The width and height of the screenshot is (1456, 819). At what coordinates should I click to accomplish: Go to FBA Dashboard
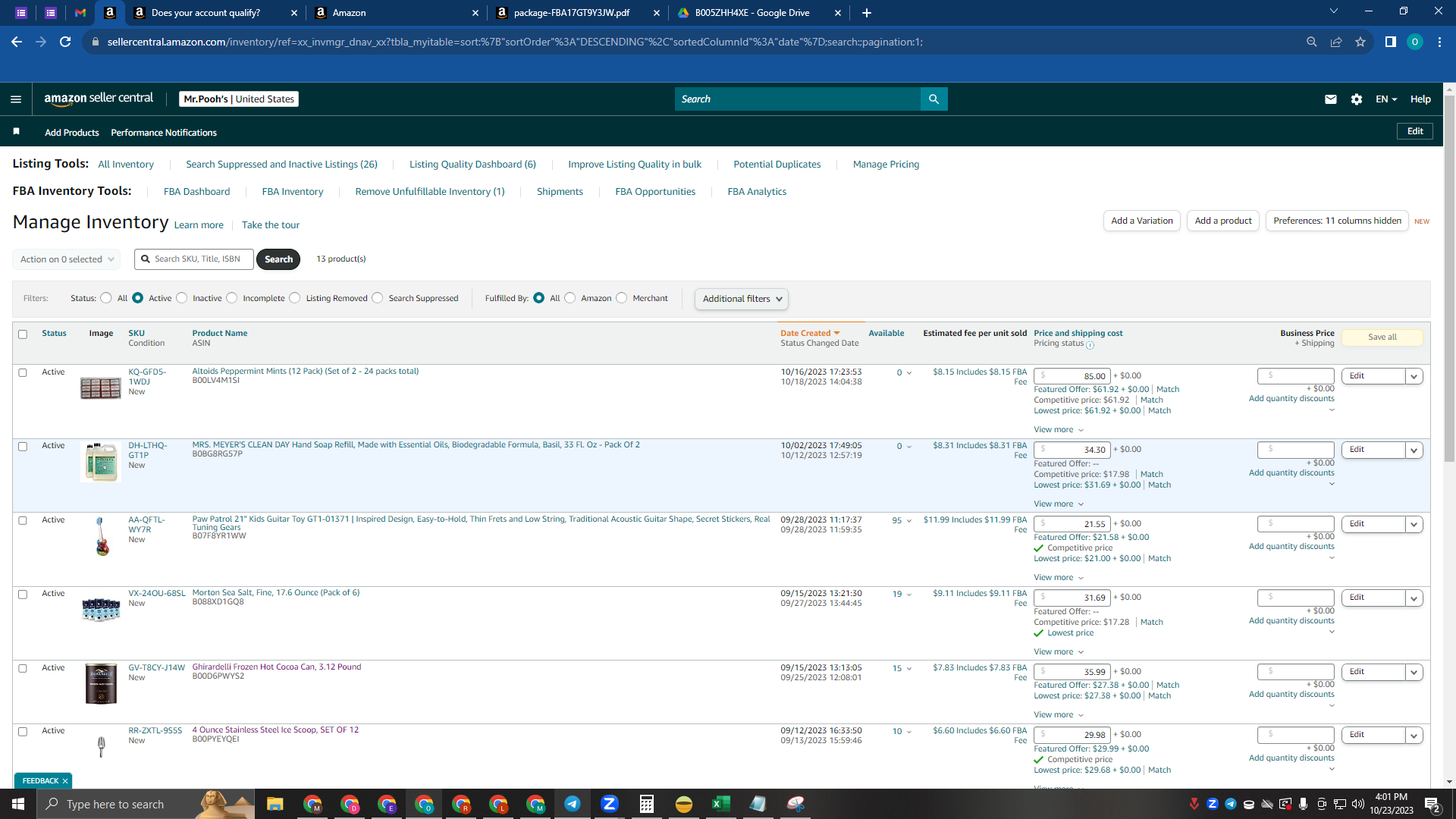pos(196,192)
